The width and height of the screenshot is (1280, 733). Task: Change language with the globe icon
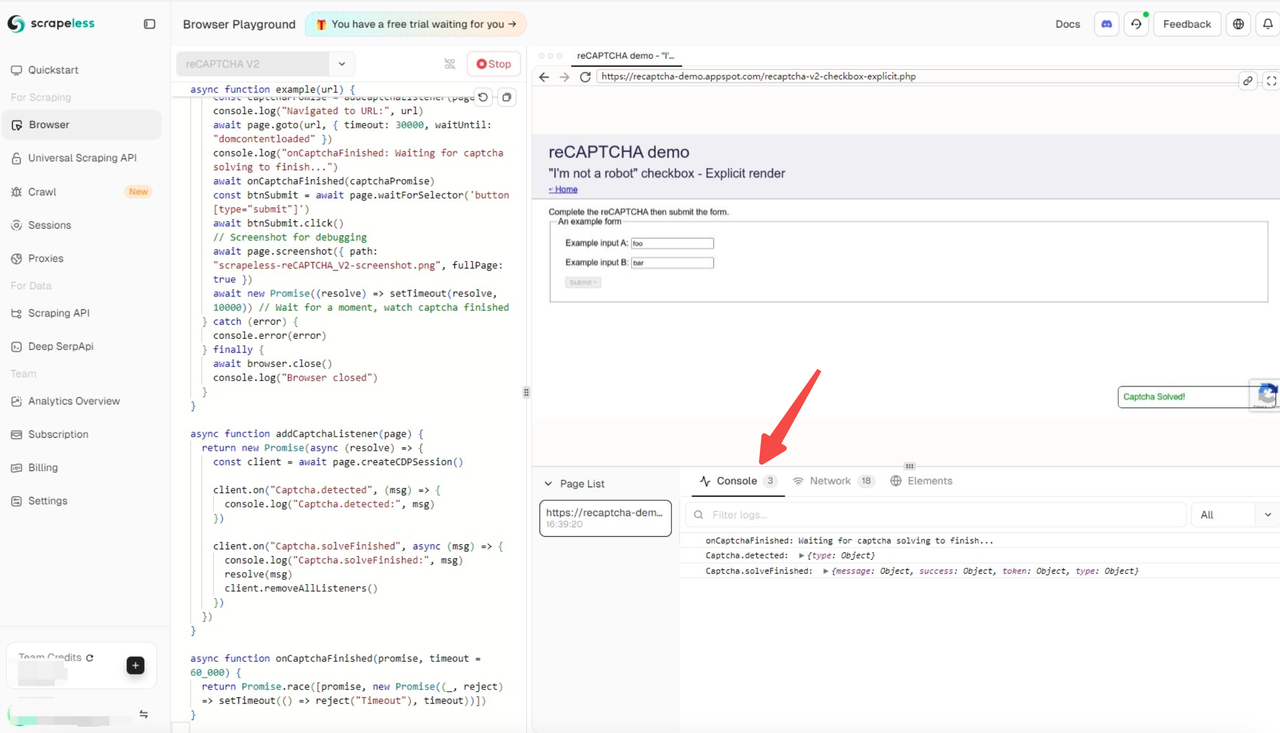pyautogui.click(x=1238, y=24)
